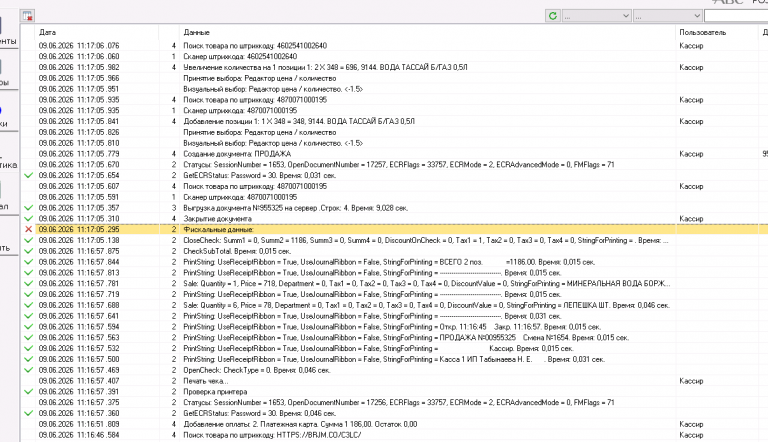Viewport: 768px width, 442px height.
Task: Open the first '...' filter dropdown next to refresh
Action: coord(596,16)
